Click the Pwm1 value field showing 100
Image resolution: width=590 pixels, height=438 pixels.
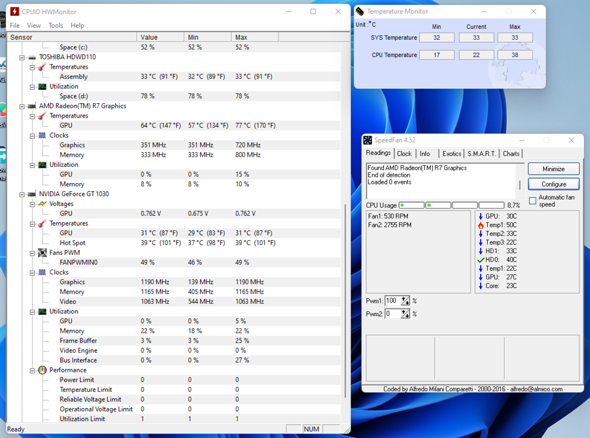pos(392,301)
